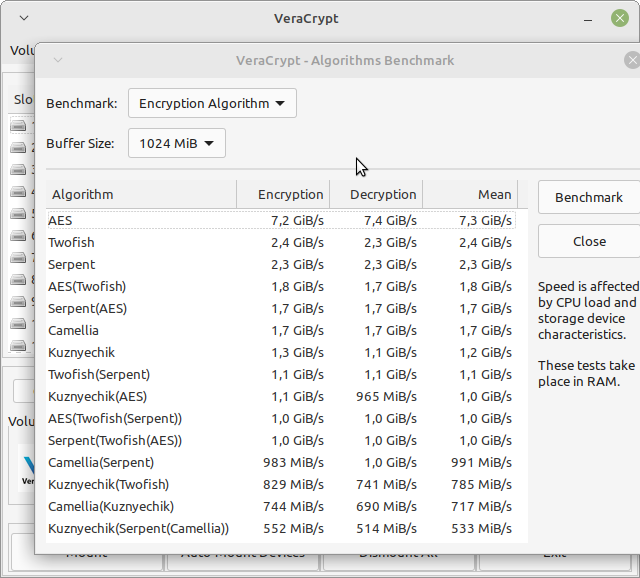Screen dimensions: 640x578
Task: Click the first drive slot icon in VeraCrypt main window
Action: click(x=18, y=126)
